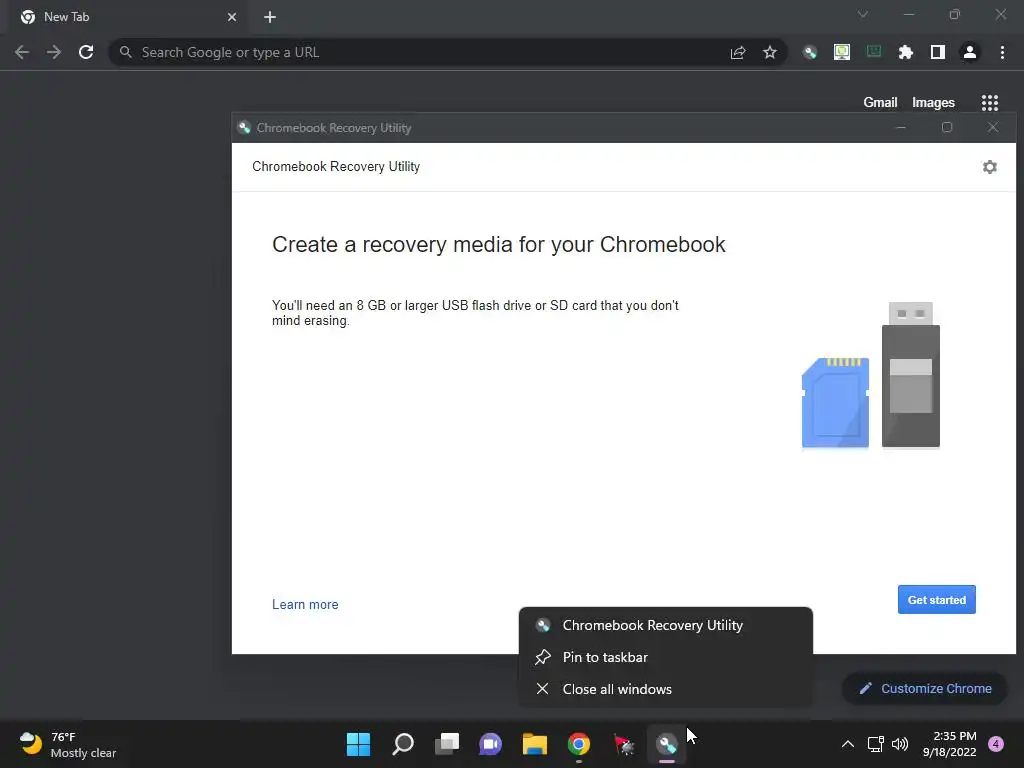The width and height of the screenshot is (1024, 768).
Task: Click the Get started button
Action: pyautogui.click(x=936, y=600)
